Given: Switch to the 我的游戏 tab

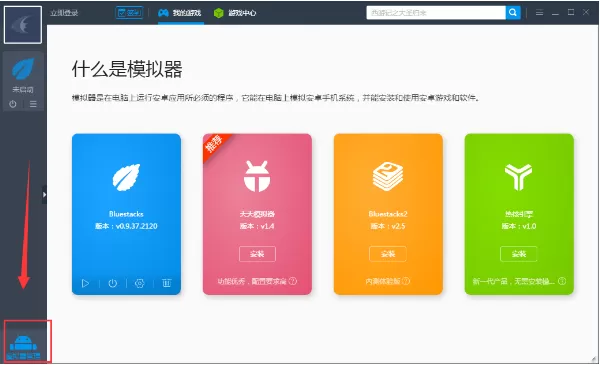Looking at the screenshot, I should point(180,13).
